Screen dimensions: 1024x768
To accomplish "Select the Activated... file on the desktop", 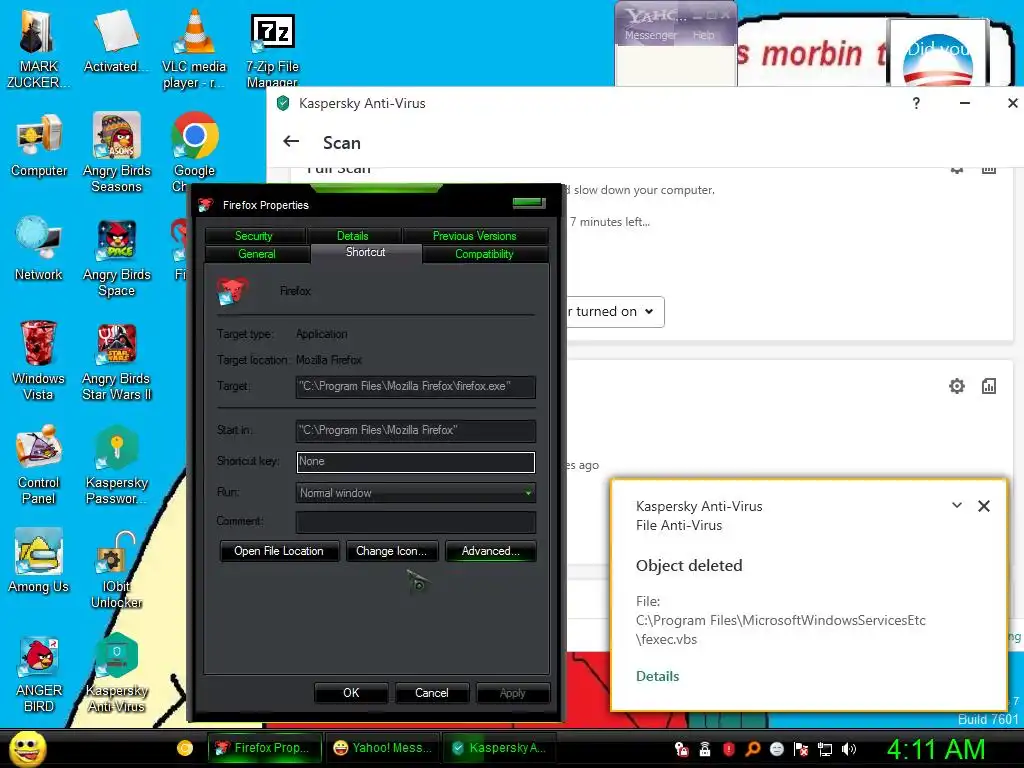I will [116, 42].
